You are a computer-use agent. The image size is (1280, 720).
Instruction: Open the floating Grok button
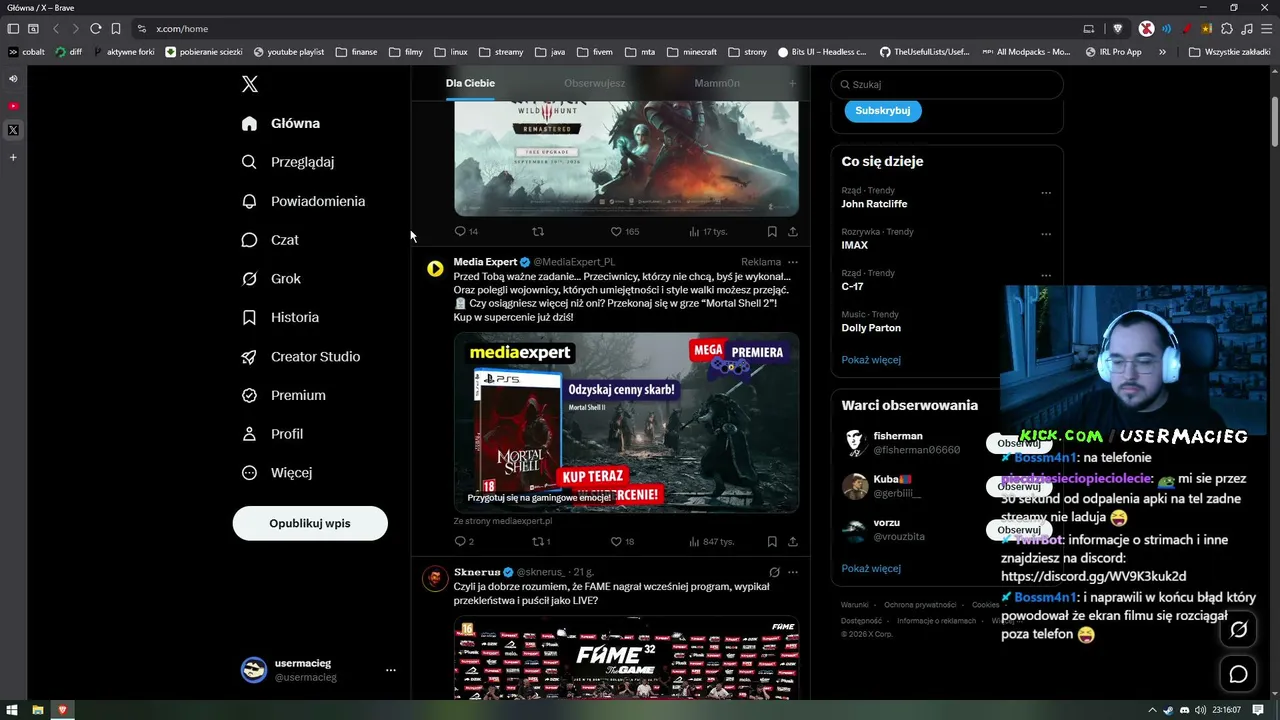1238,629
